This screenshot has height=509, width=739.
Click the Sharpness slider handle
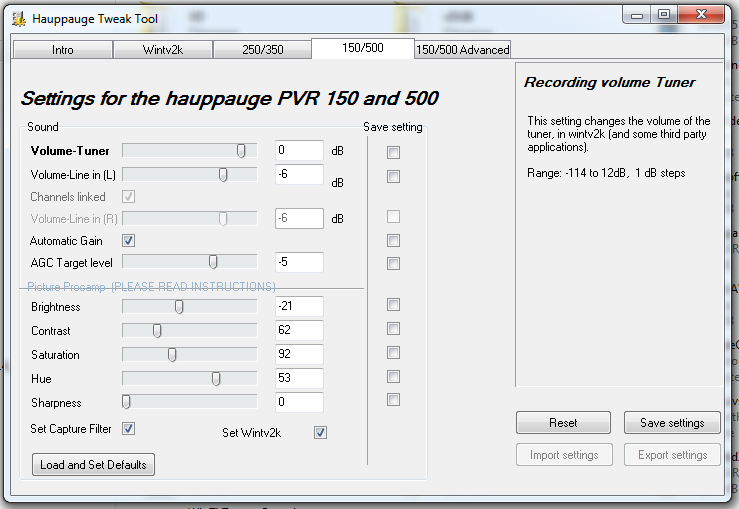click(x=126, y=402)
